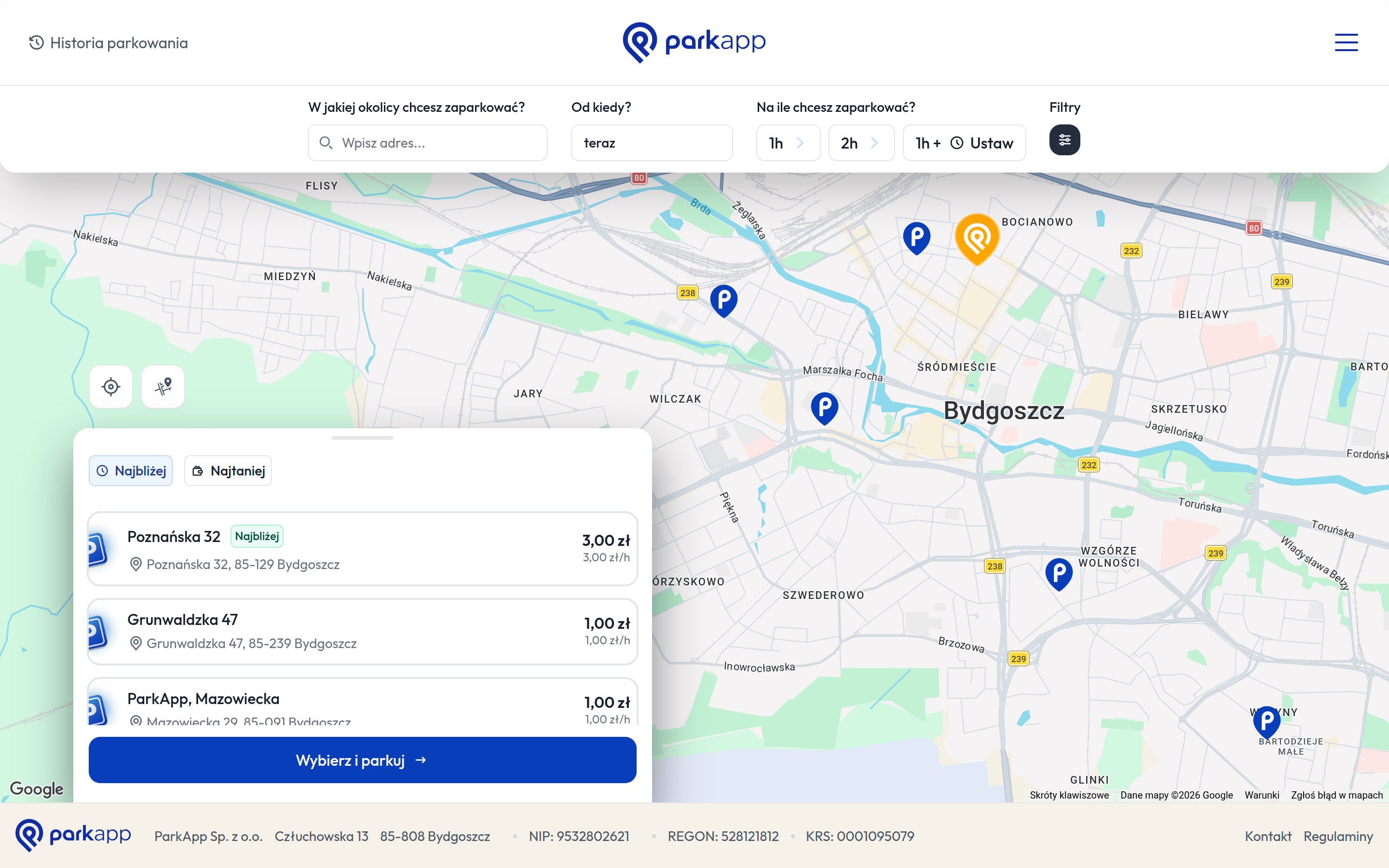Open the hamburger menu
Image resolution: width=1389 pixels, height=868 pixels.
point(1346,42)
